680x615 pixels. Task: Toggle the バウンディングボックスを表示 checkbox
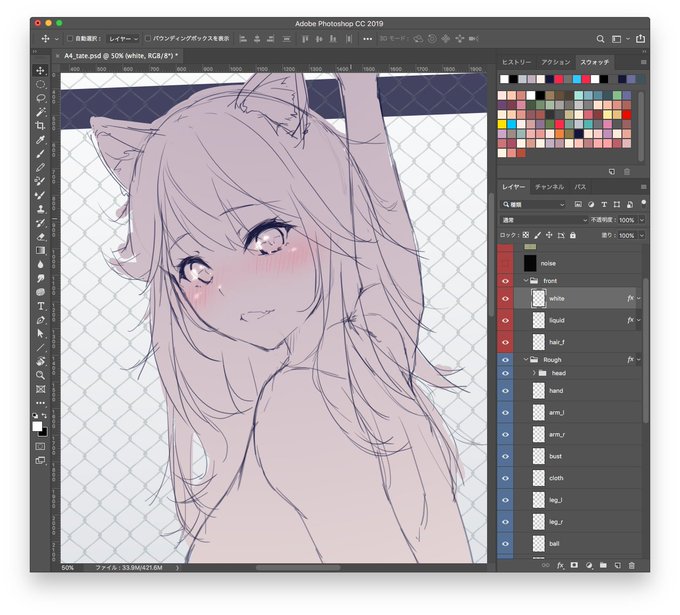click(x=147, y=39)
